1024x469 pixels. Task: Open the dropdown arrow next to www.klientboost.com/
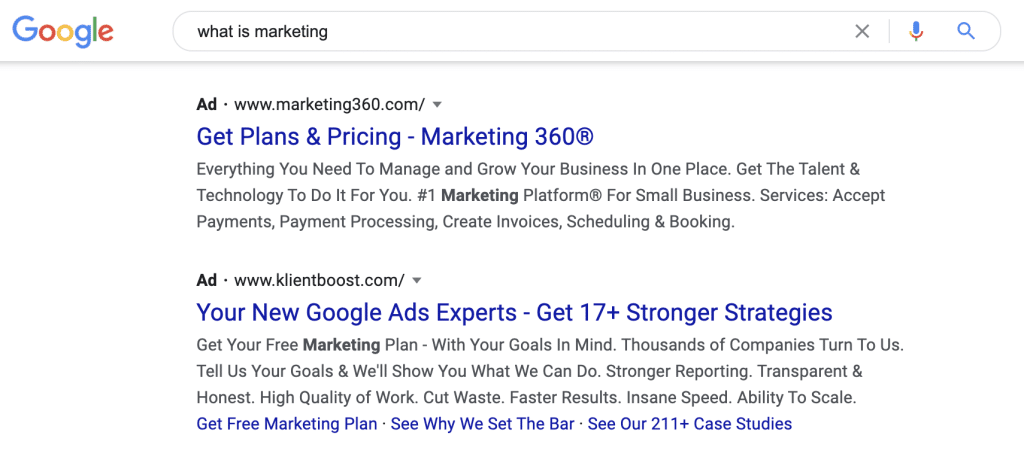(417, 280)
